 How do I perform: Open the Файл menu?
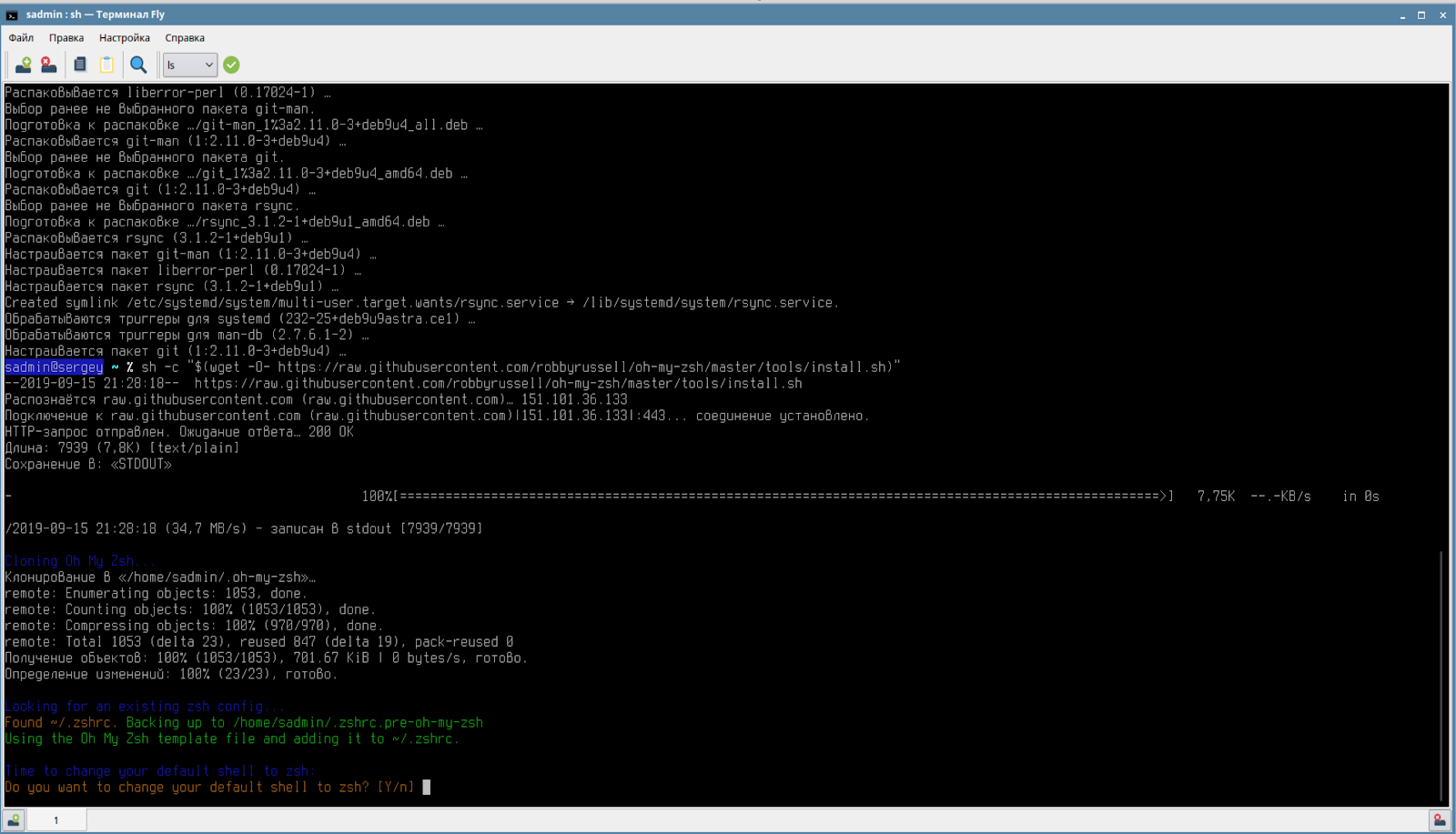[x=21, y=38]
